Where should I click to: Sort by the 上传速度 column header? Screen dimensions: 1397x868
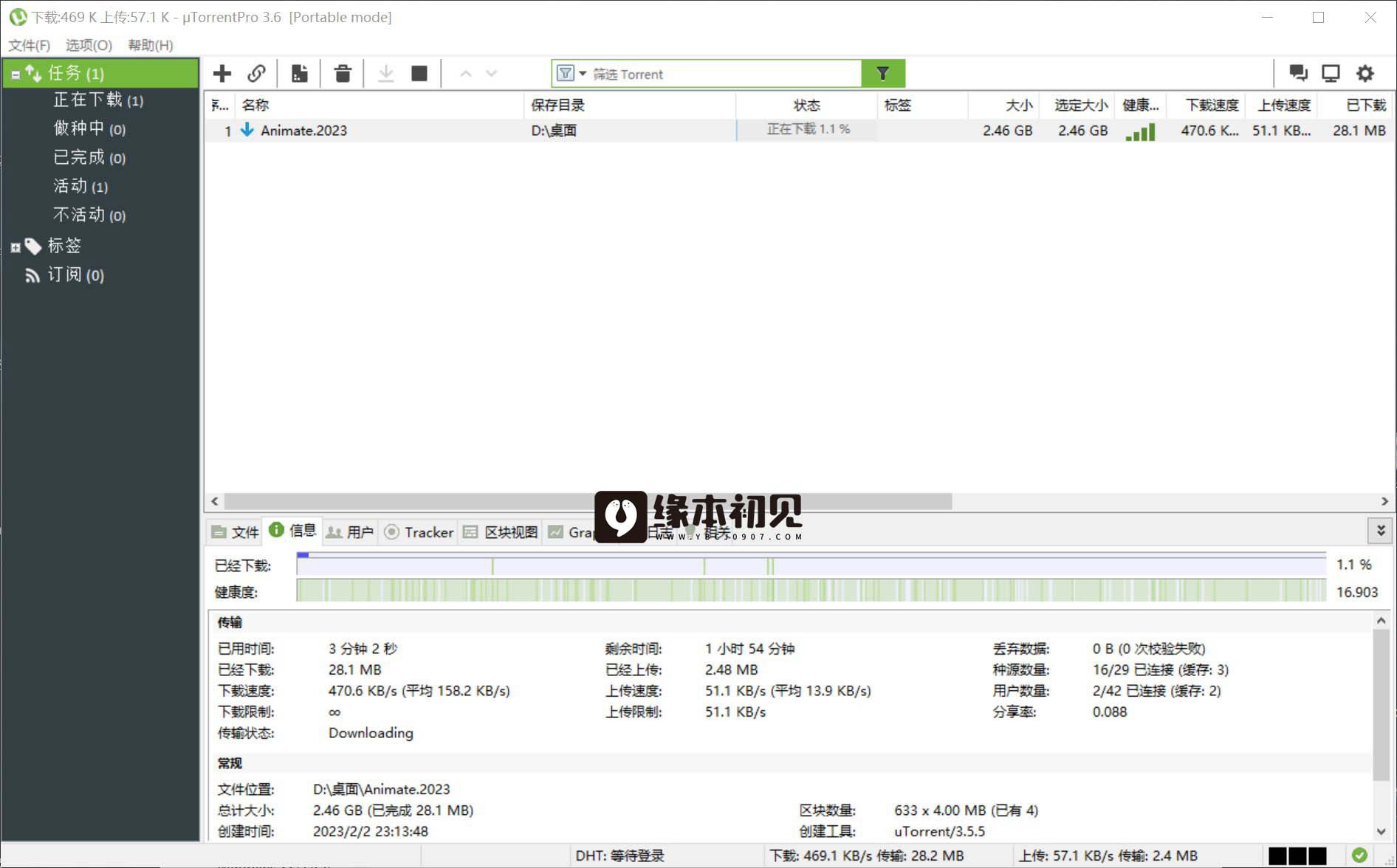[x=1282, y=105]
